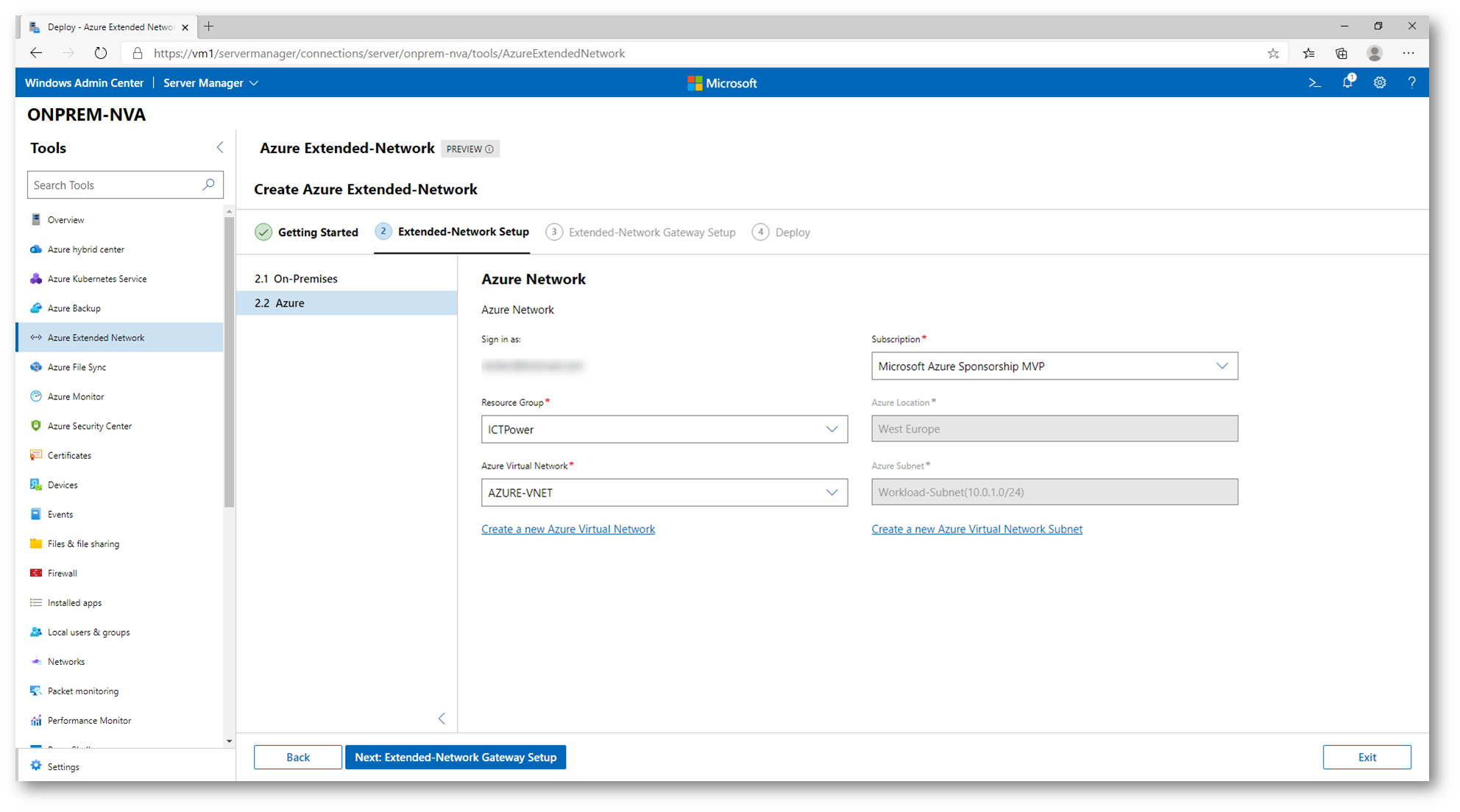This screenshot has width=1460, height=812.
Task: Select 2.2 Azure substep
Action: tap(347, 303)
